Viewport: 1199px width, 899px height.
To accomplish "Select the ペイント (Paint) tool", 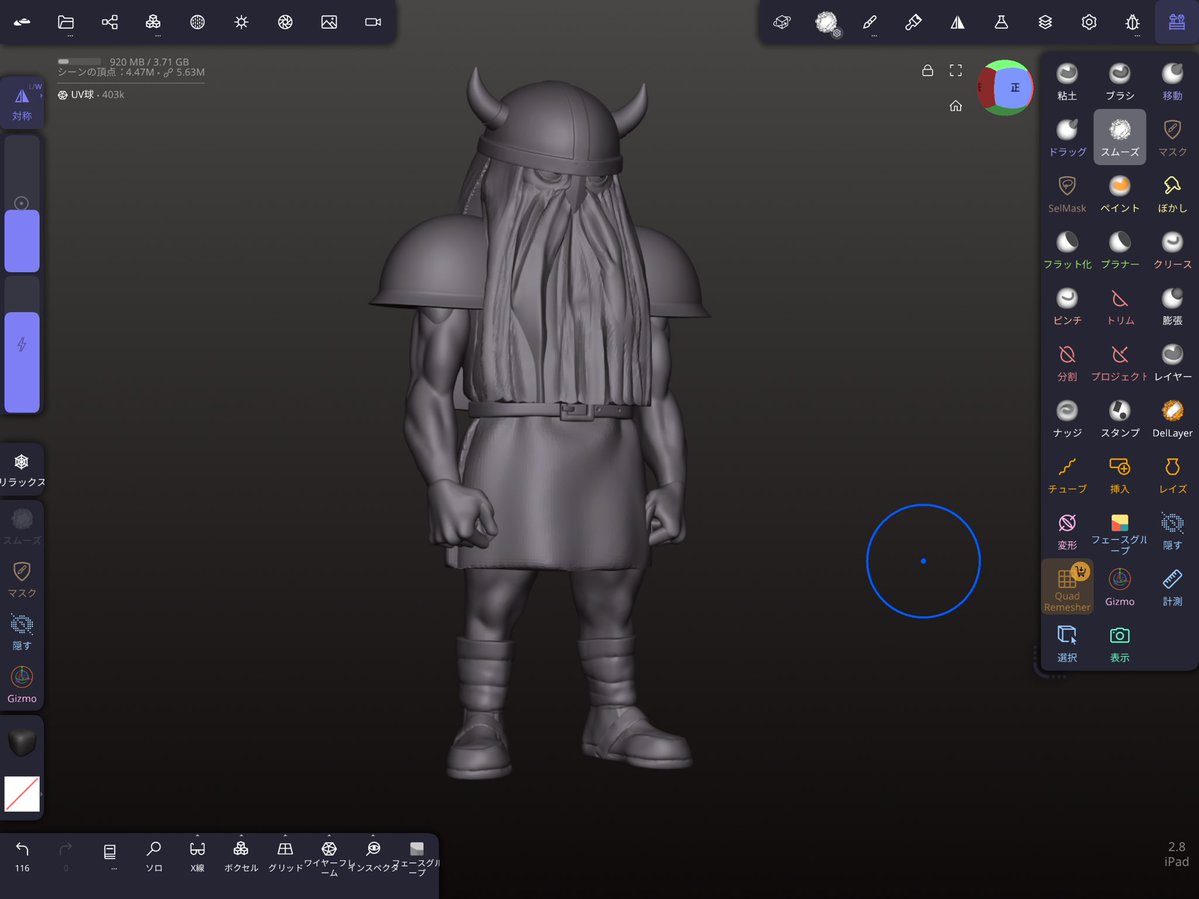I will point(1119,193).
